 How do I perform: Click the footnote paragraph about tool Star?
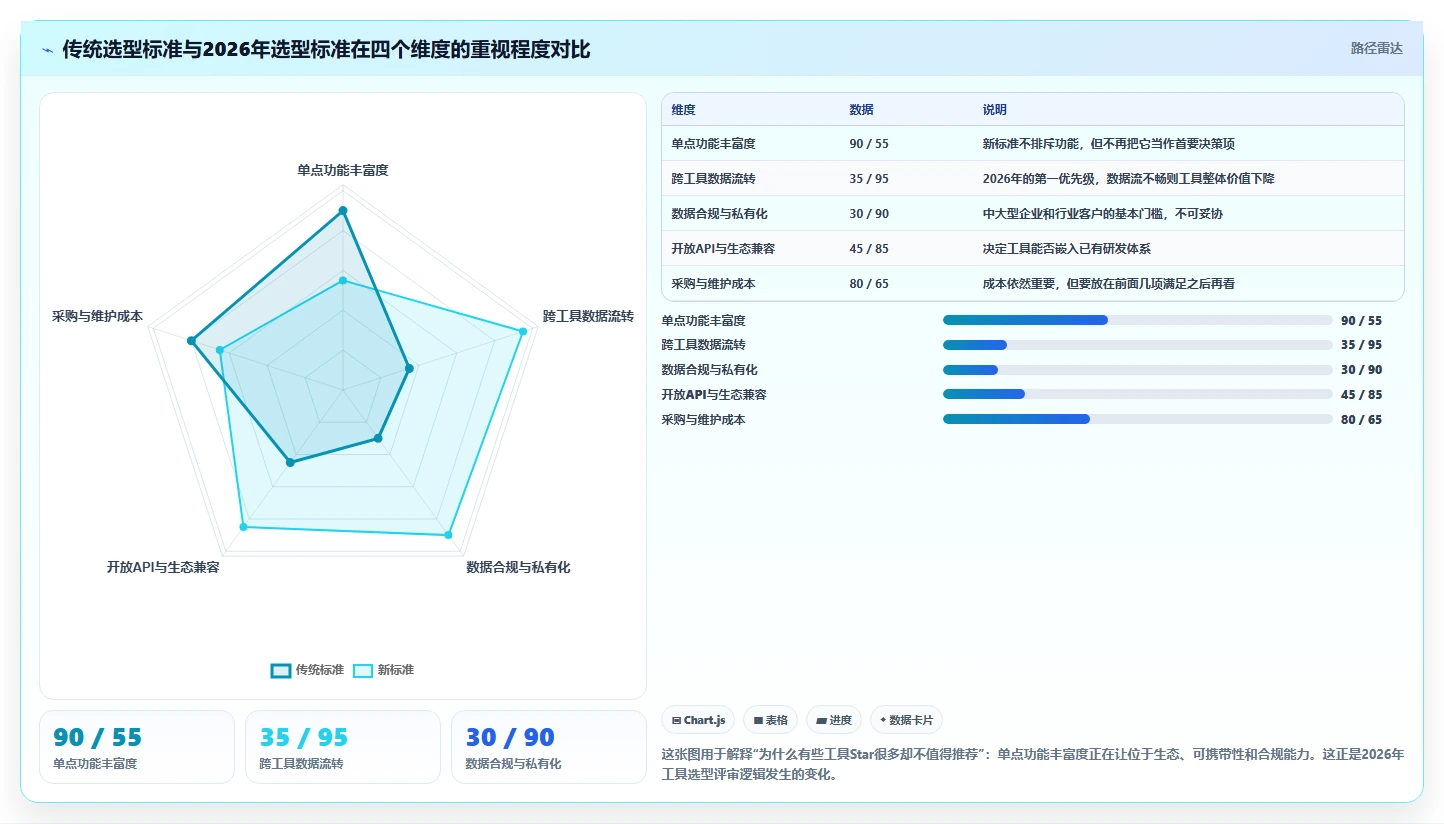[x=1033, y=764]
